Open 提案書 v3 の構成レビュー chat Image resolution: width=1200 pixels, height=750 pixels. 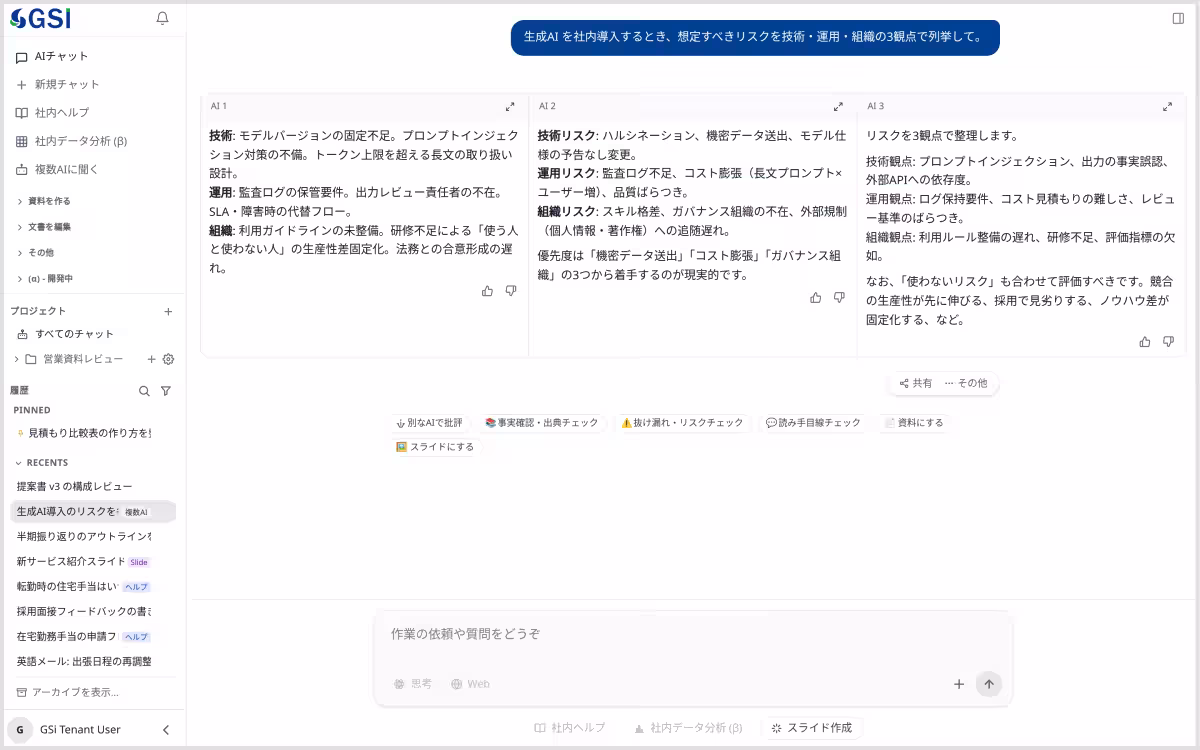(x=92, y=487)
